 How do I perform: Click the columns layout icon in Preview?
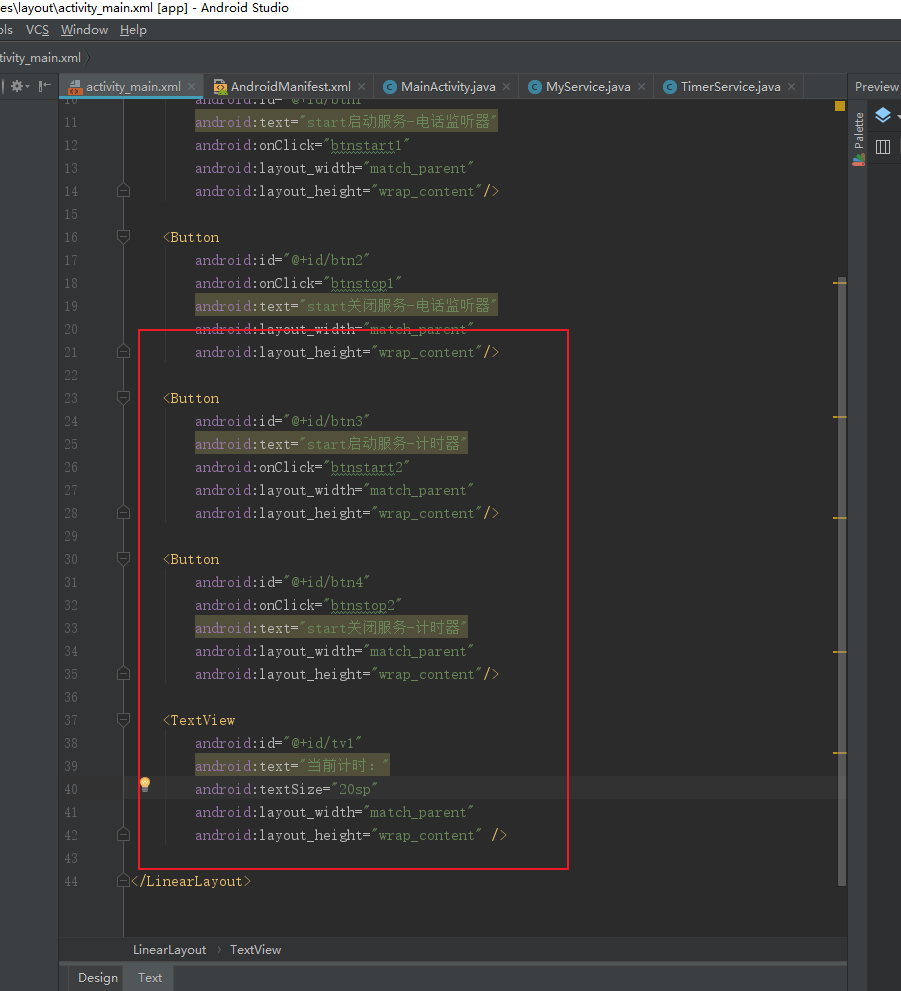coord(882,147)
